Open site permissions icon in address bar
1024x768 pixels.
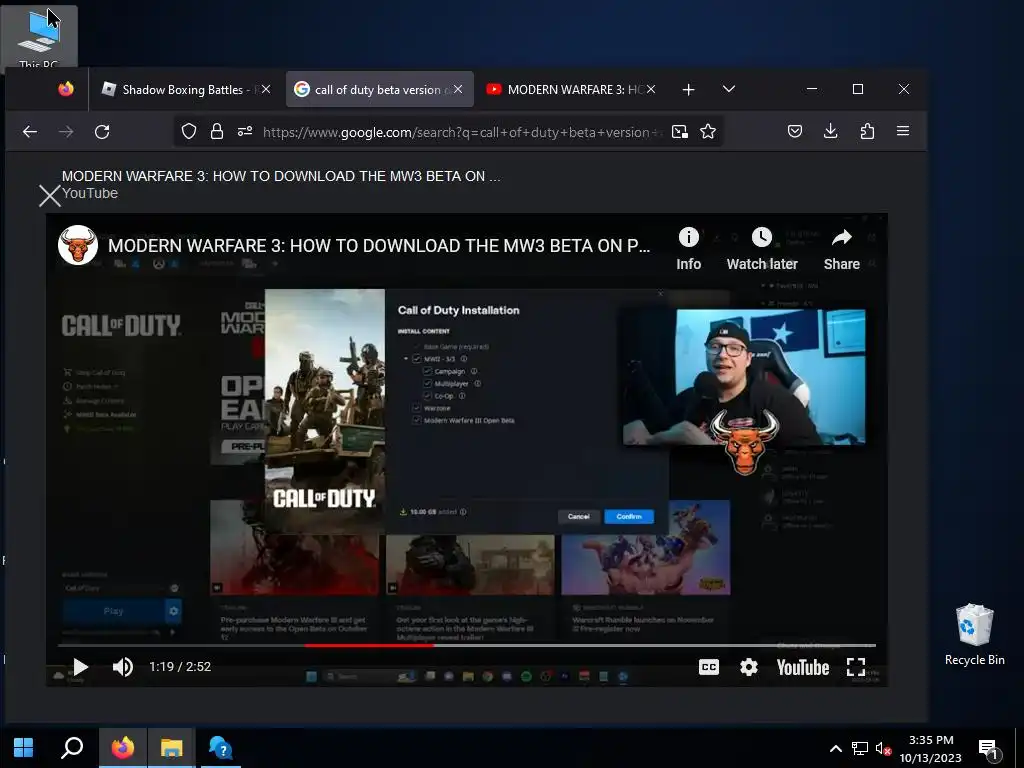point(245,132)
